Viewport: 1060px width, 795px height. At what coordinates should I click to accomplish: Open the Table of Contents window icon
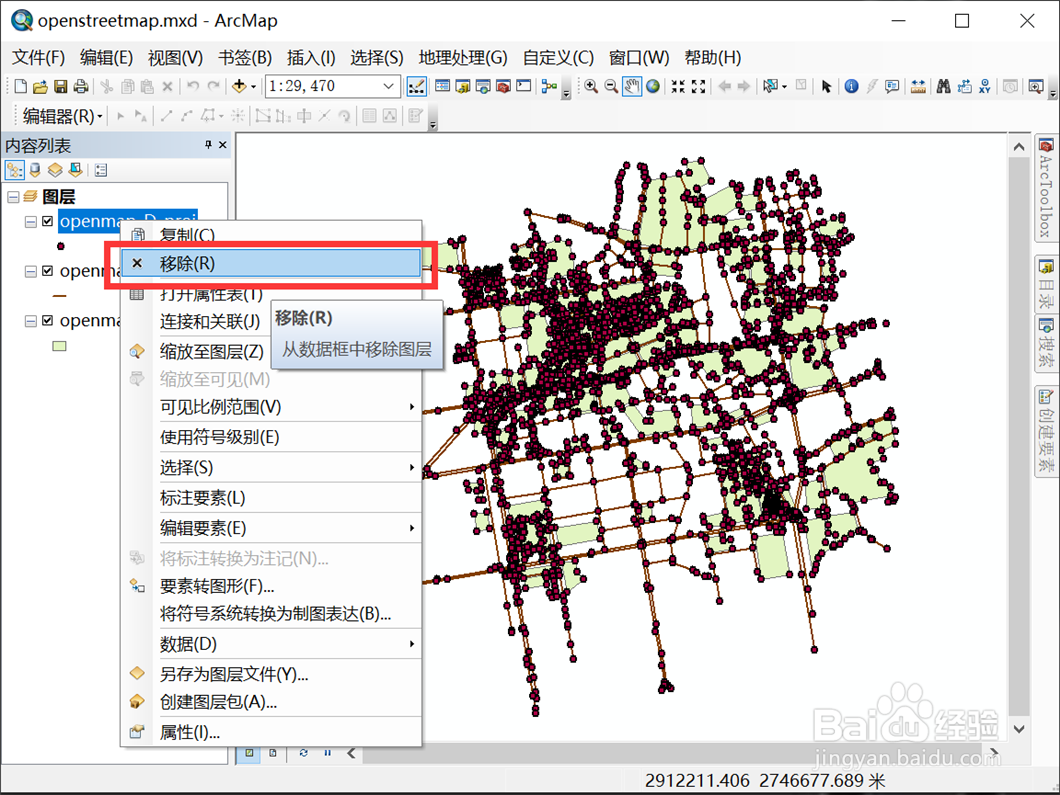(443, 87)
